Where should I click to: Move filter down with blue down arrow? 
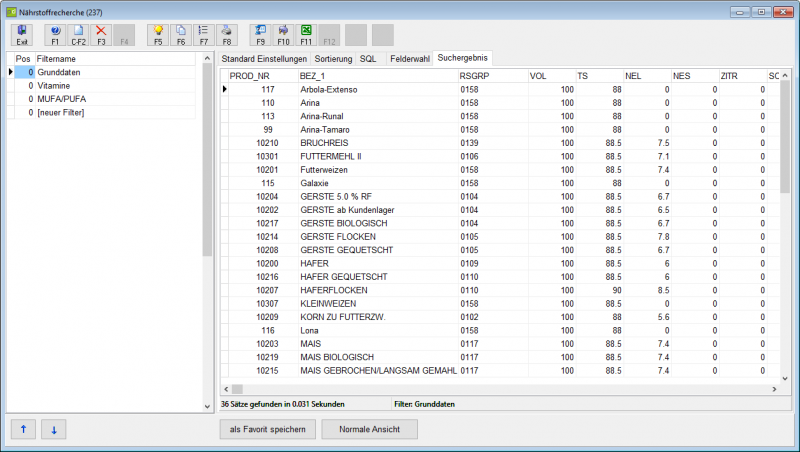coord(54,429)
